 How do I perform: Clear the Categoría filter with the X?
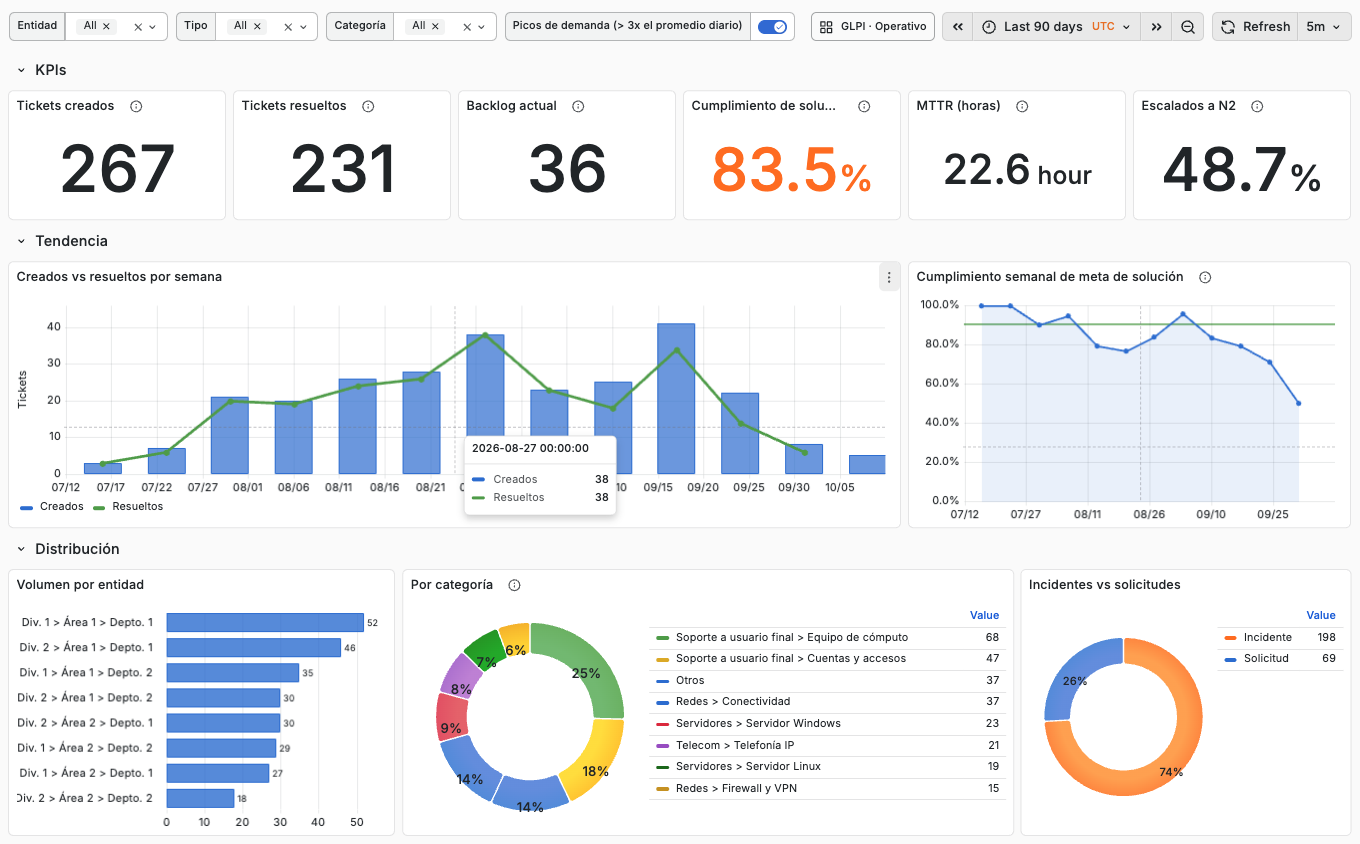tap(467, 27)
